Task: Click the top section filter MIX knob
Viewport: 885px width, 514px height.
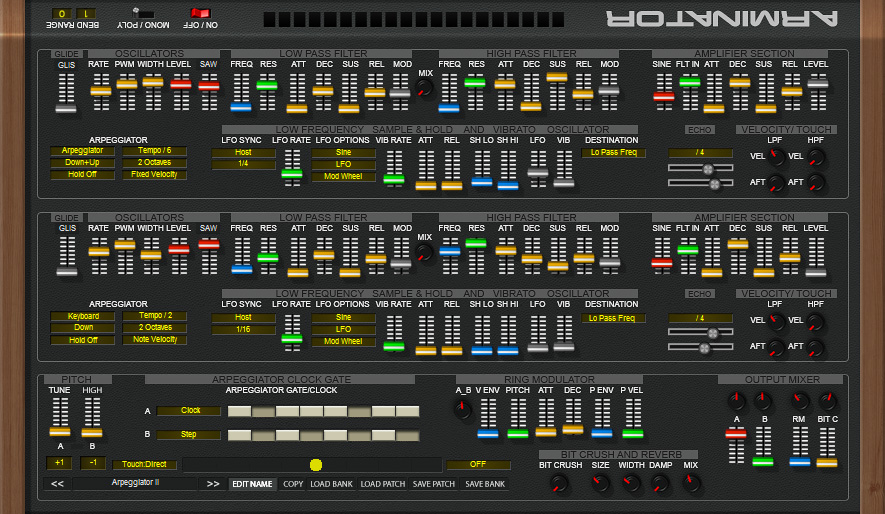Action: click(424, 87)
